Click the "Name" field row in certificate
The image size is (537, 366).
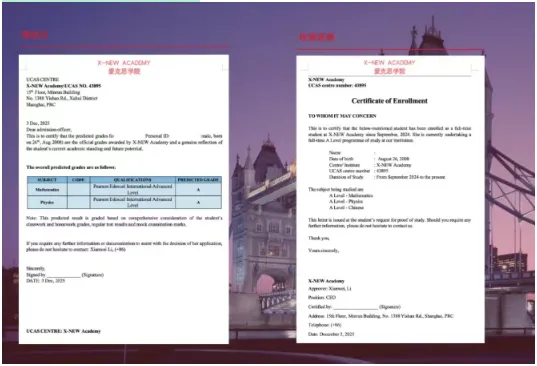click(352, 153)
